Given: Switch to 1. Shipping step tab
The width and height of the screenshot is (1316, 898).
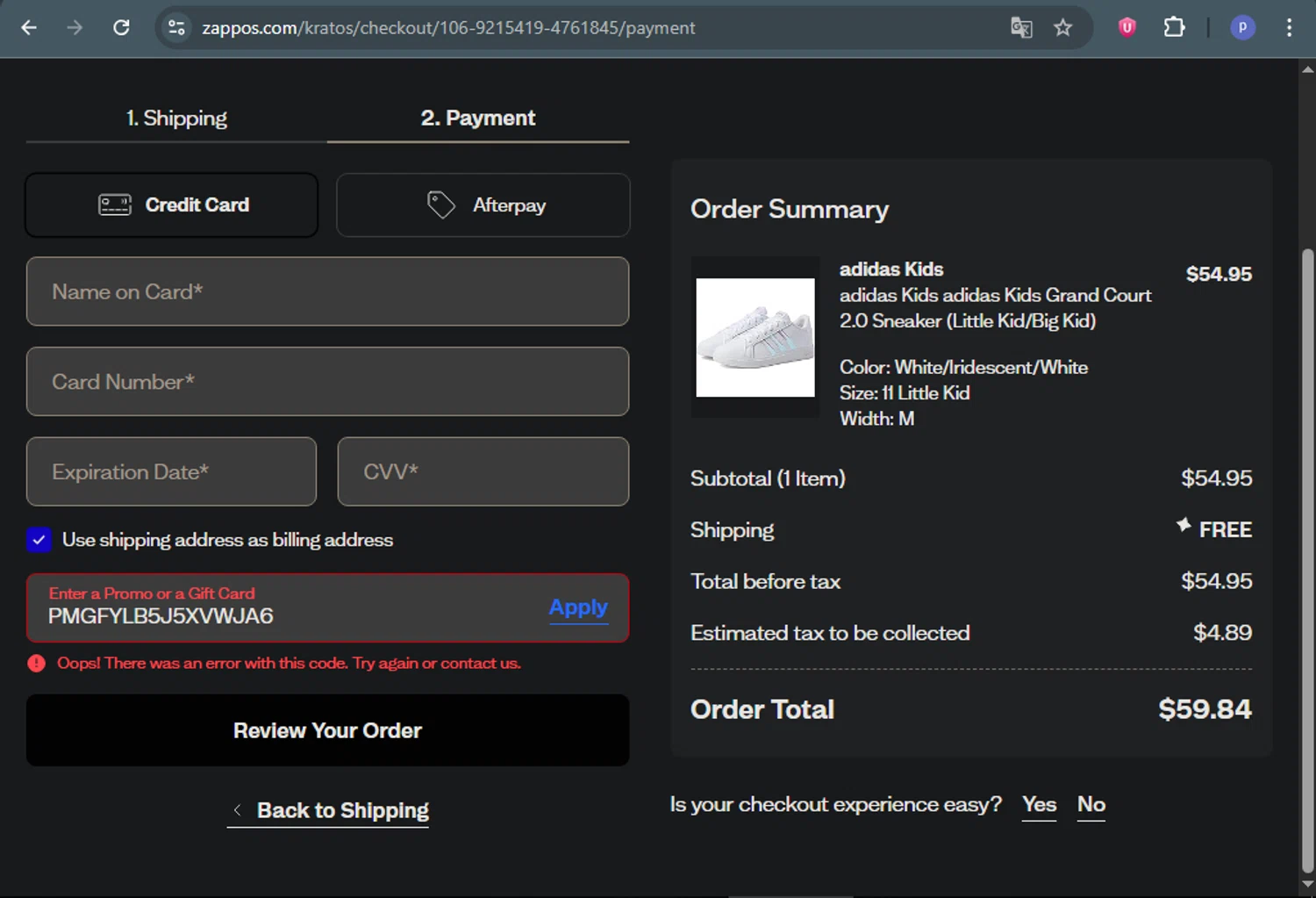Looking at the screenshot, I should (176, 118).
